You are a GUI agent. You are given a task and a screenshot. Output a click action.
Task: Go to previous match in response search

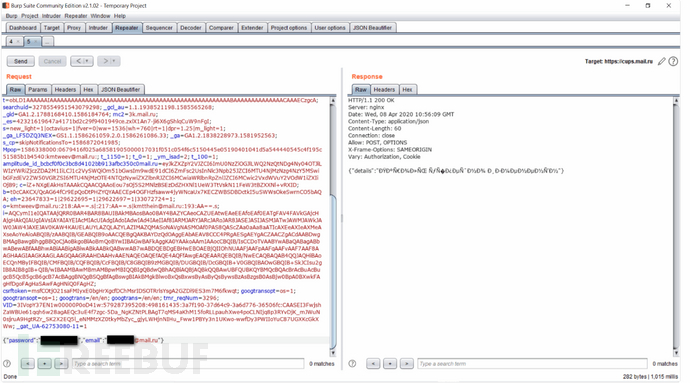click(x=373, y=364)
